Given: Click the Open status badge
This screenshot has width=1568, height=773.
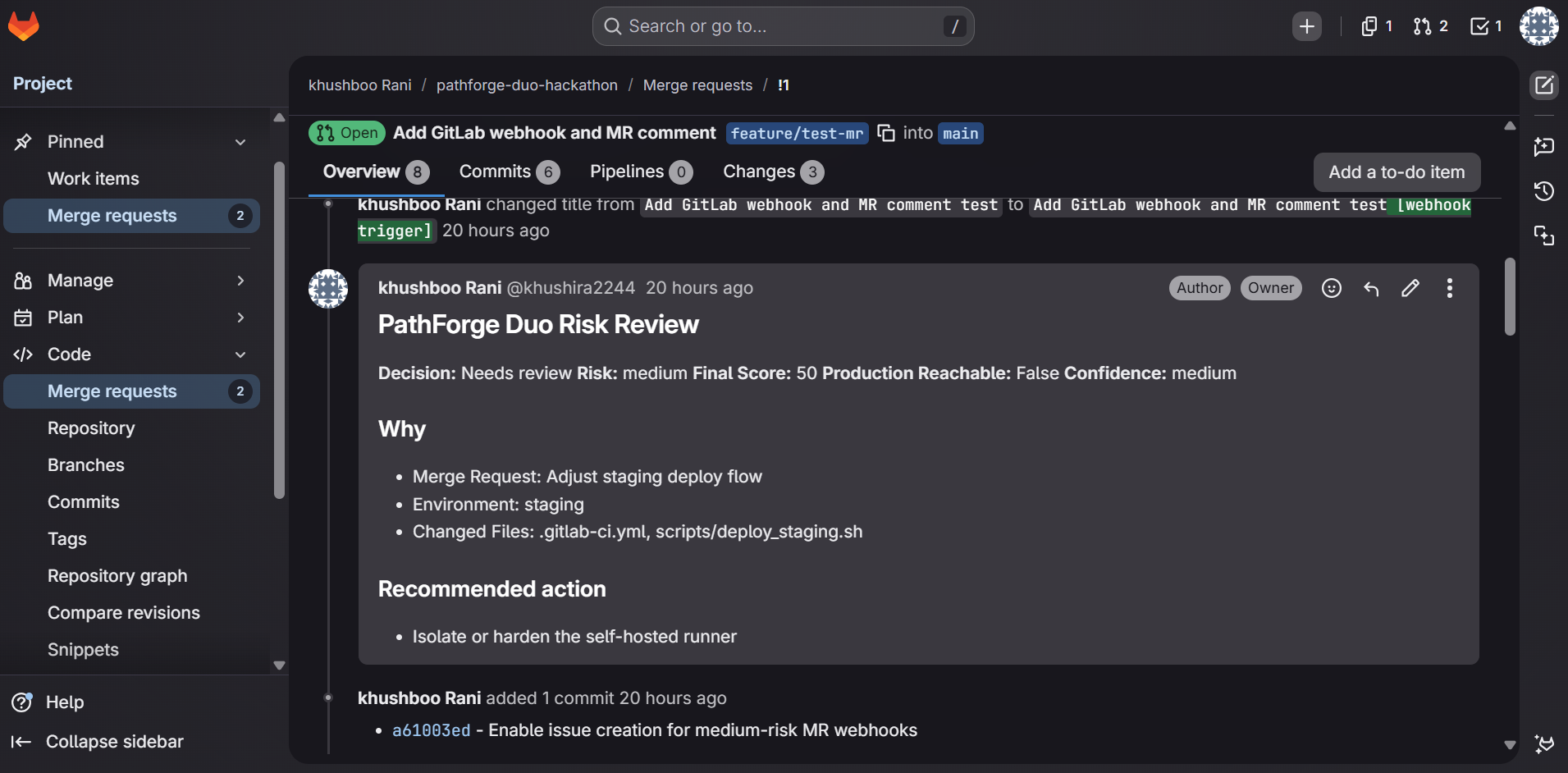Looking at the screenshot, I should coord(347,133).
